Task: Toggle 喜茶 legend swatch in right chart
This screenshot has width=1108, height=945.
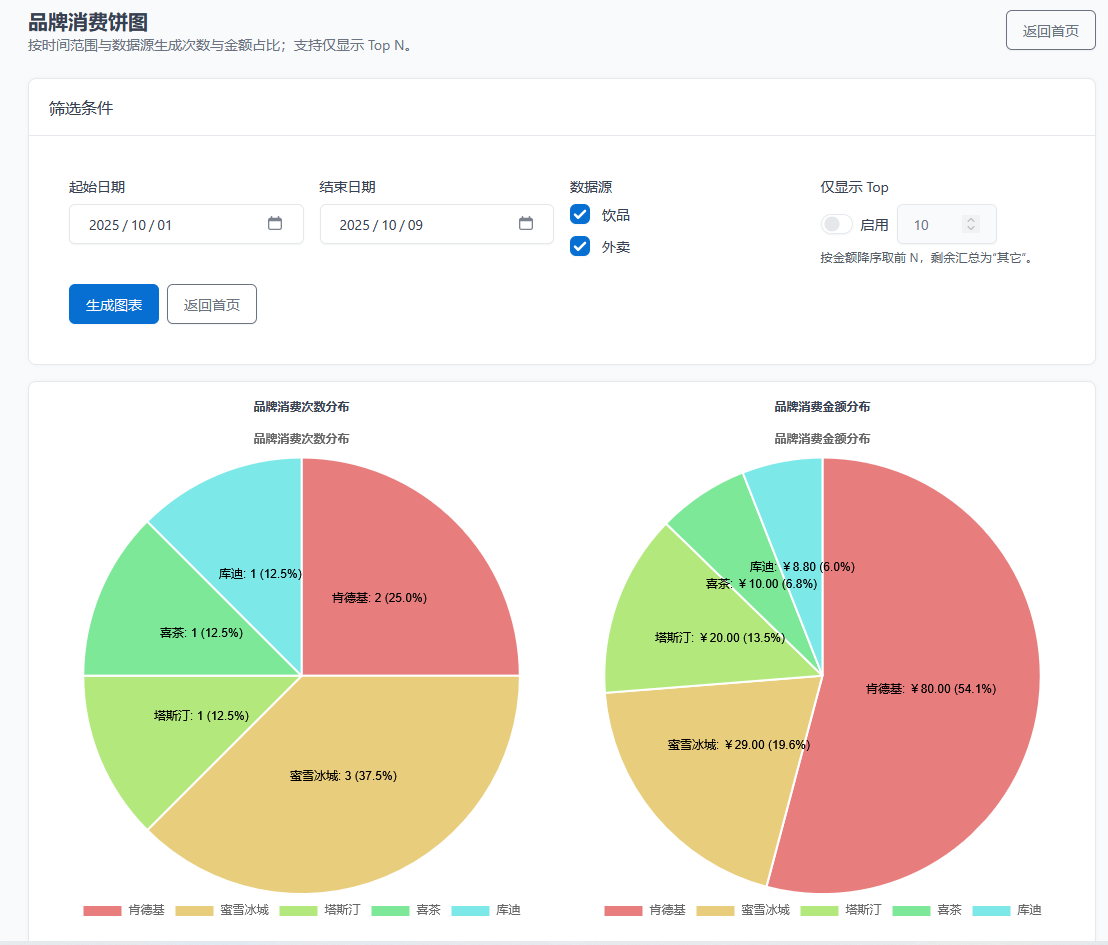Action: (x=911, y=911)
